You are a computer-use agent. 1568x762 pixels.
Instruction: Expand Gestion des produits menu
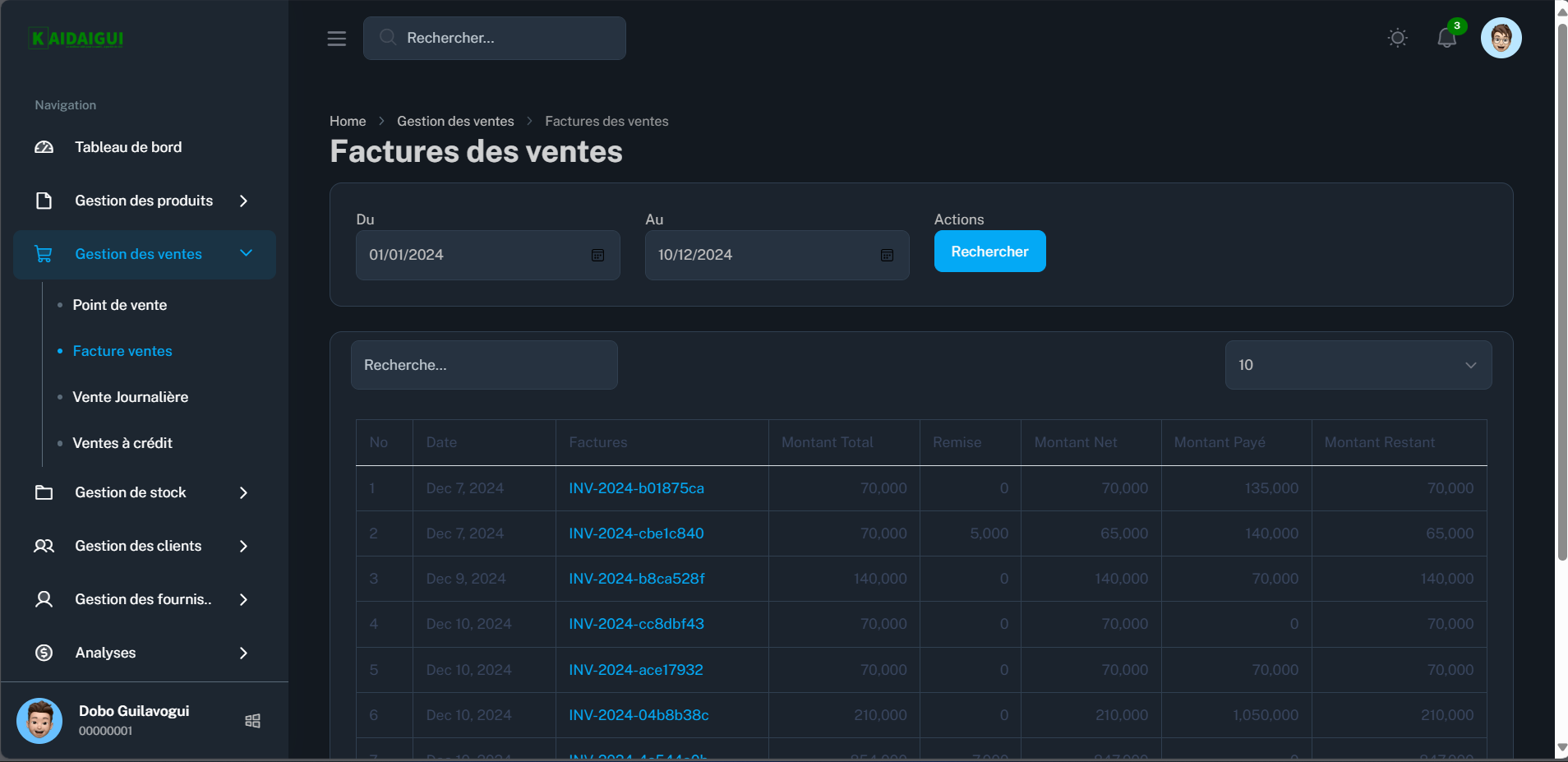point(144,201)
